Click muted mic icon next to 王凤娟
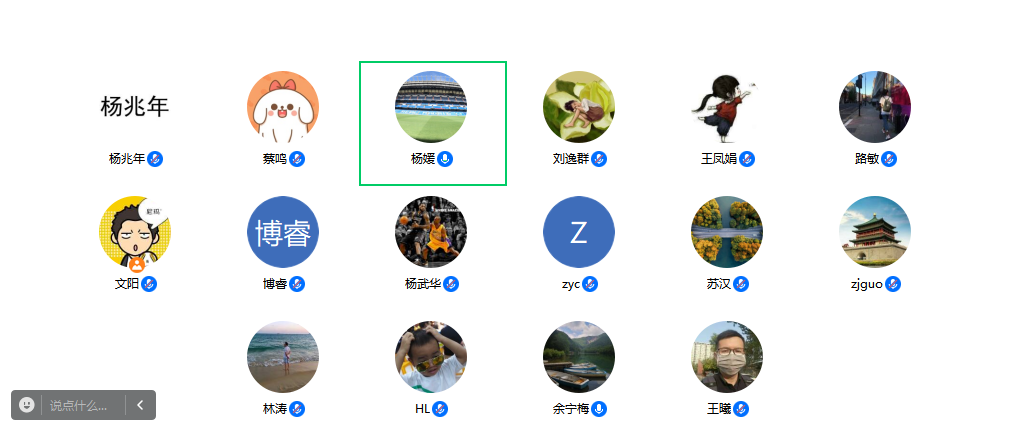This screenshot has width=1014, height=445. click(747, 158)
